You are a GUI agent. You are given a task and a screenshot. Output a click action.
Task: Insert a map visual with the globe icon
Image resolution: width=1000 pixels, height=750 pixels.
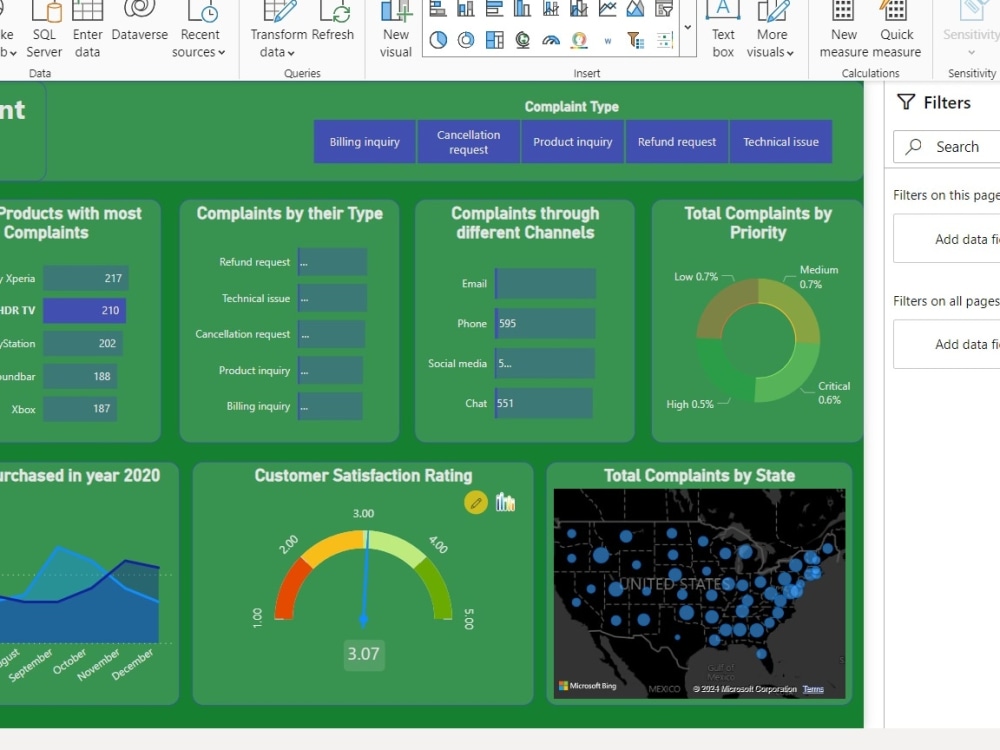pyautogui.click(x=521, y=40)
